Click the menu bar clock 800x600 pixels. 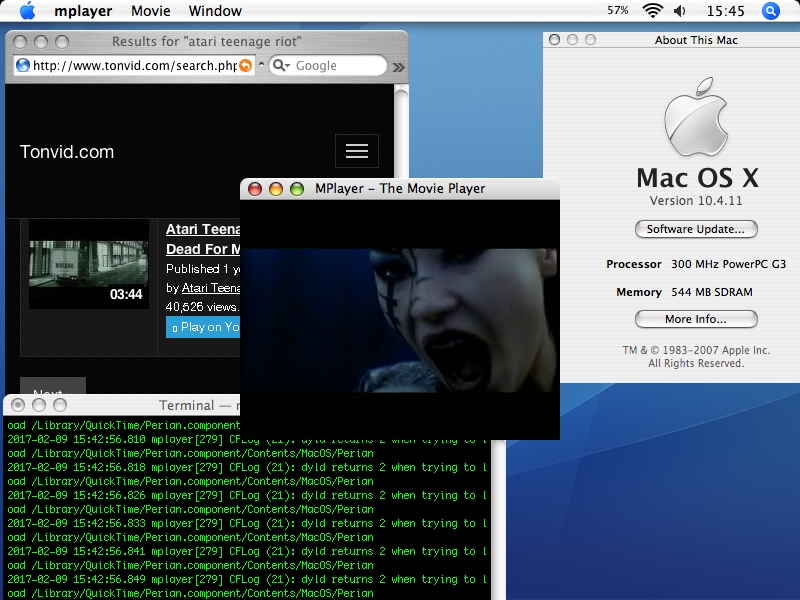[726, 11]
